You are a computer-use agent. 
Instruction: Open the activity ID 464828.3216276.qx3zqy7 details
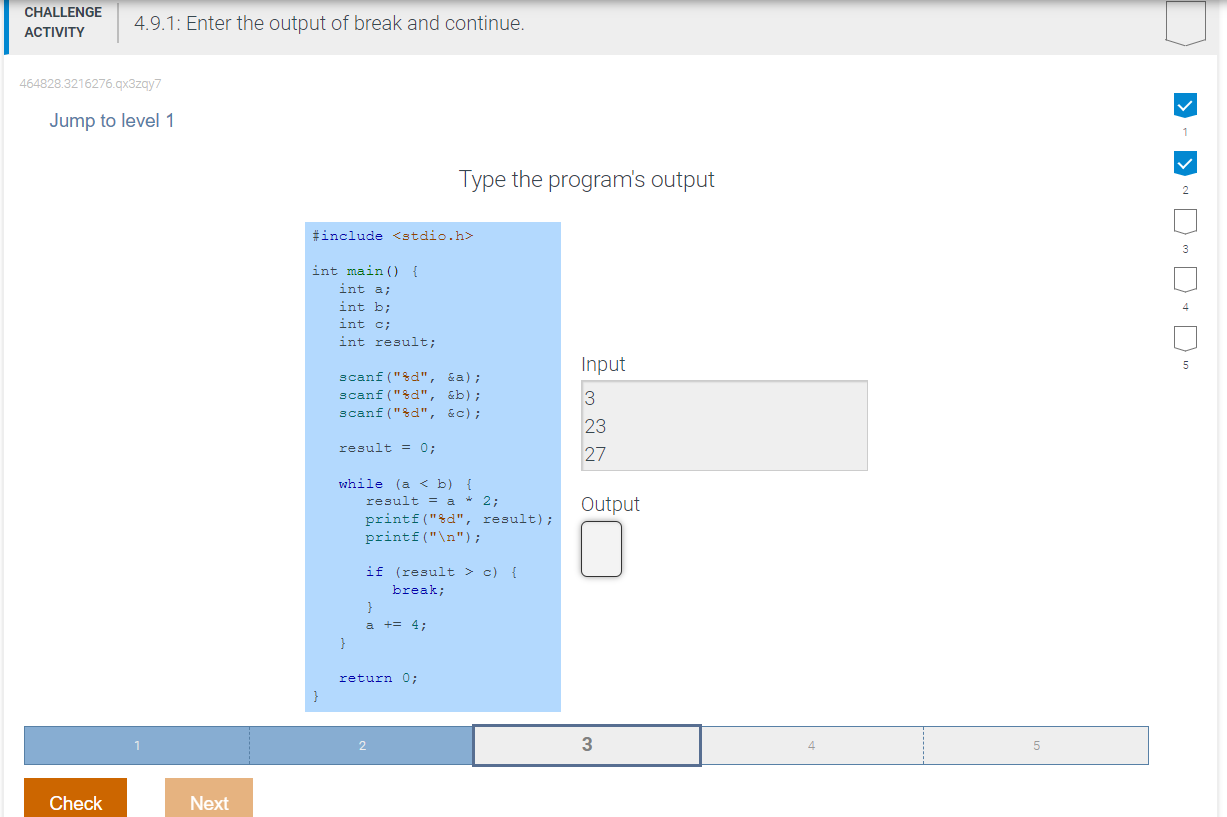[x=89, y=84]
